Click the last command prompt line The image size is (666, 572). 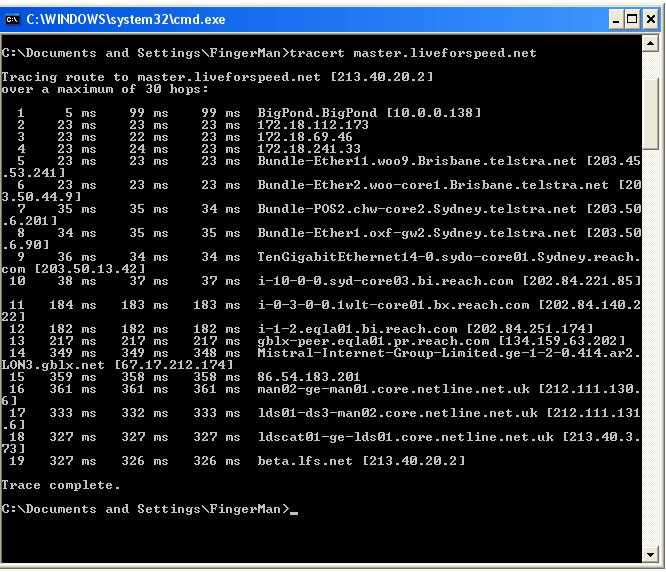(145, 509)
